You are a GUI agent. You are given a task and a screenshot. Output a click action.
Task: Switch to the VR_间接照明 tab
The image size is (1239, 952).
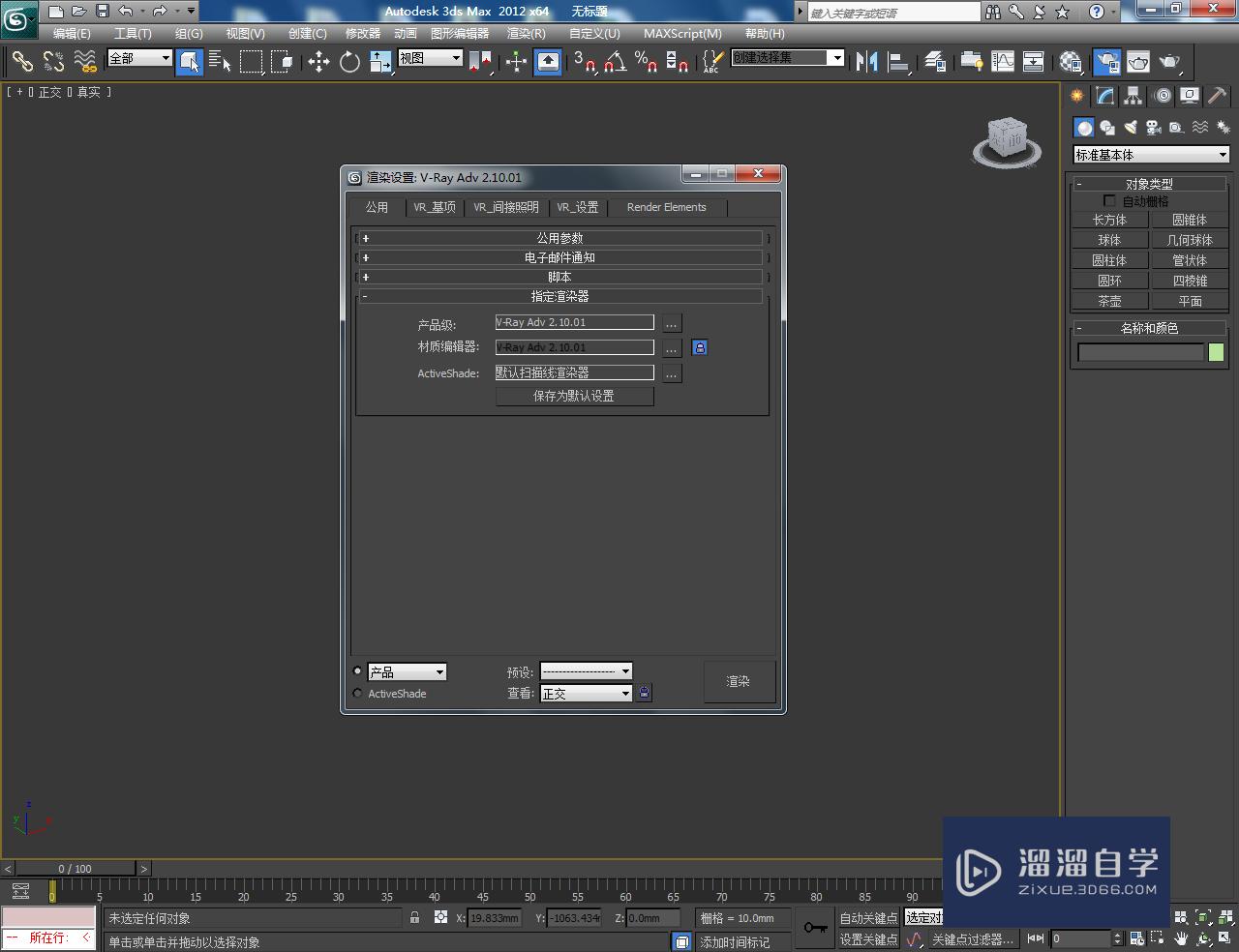(x=506, y=207)
